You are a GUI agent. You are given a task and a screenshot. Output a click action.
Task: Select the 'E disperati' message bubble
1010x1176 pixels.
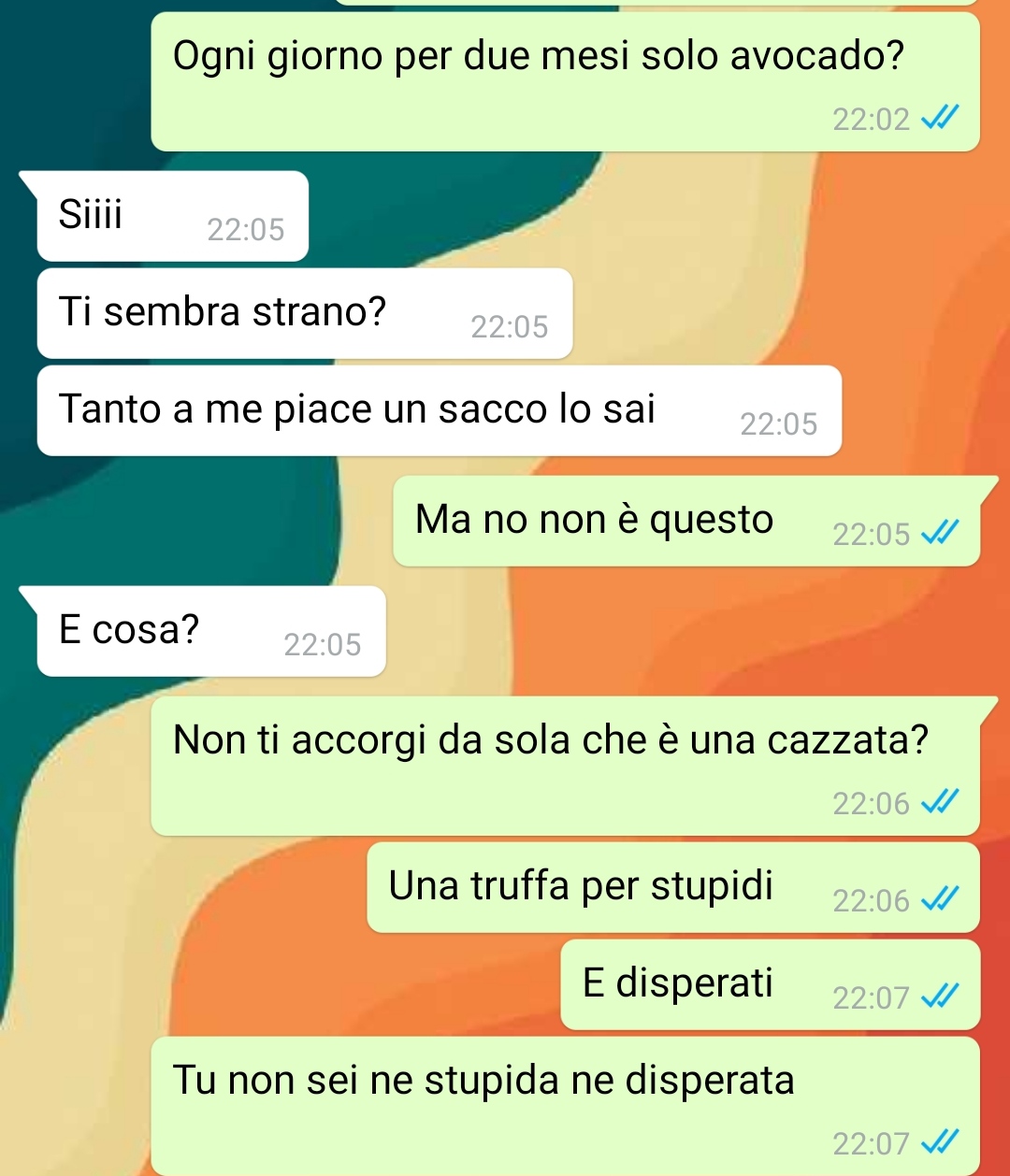770,984
